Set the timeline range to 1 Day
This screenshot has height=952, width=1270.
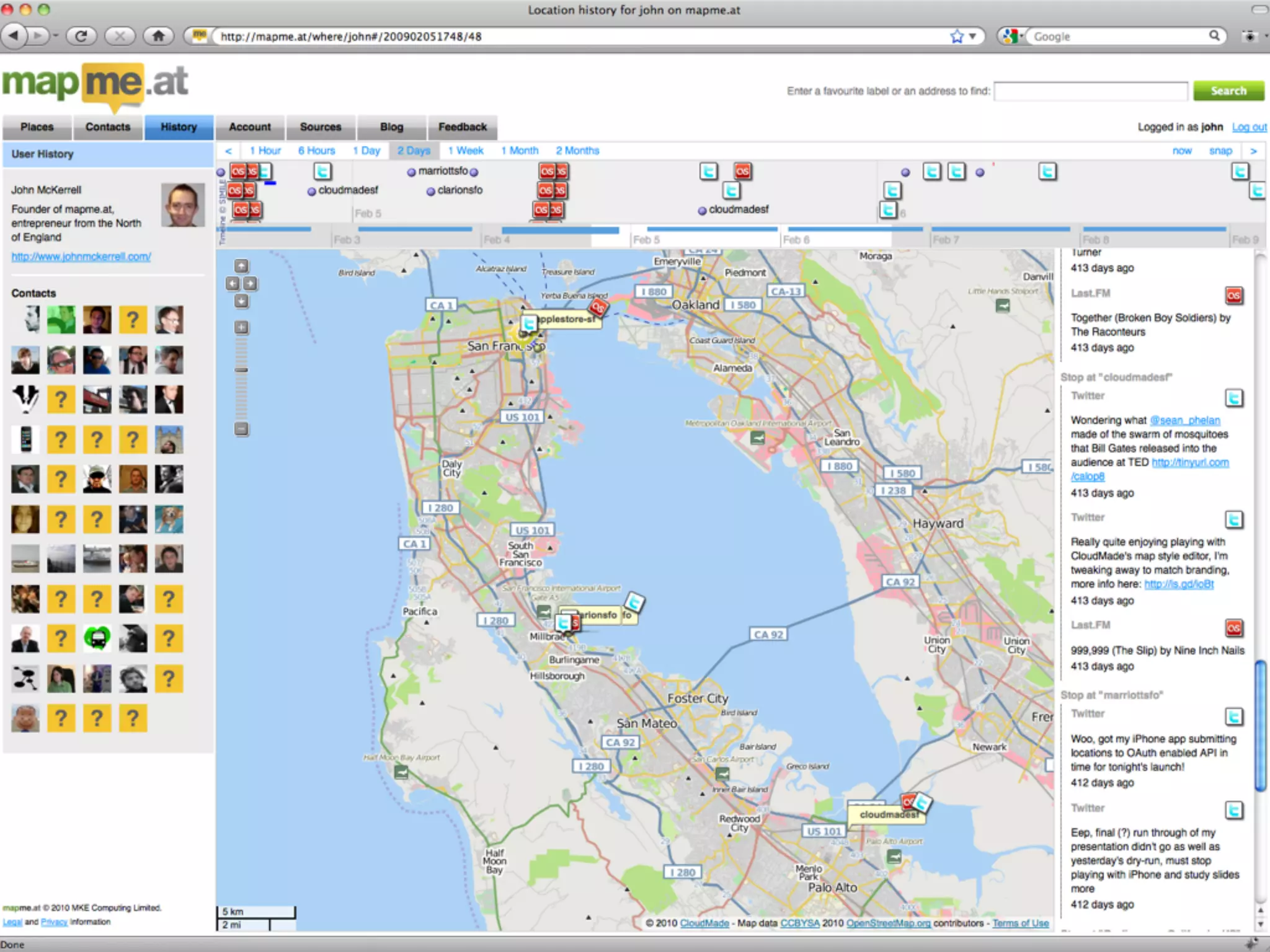[x=366, y=151]
